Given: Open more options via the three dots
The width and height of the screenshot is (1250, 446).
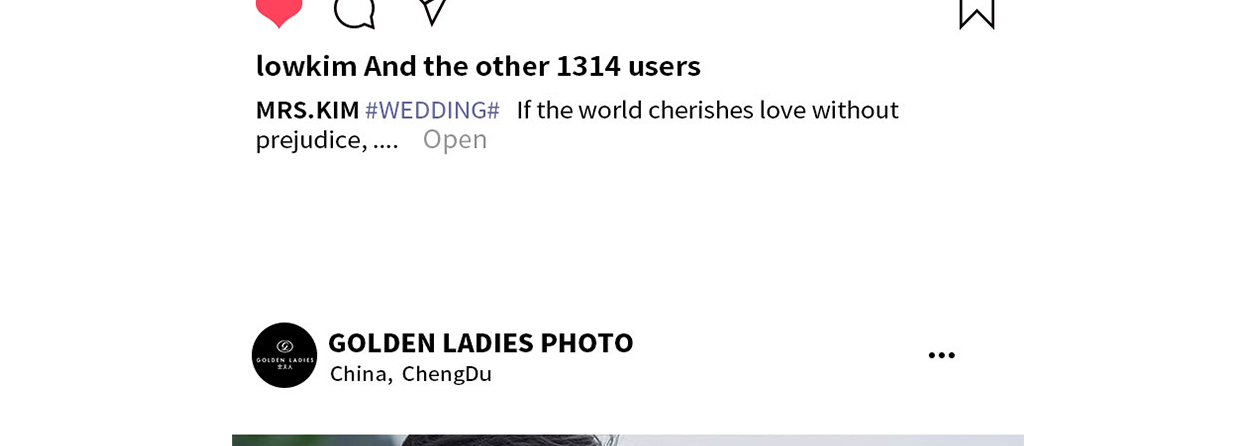Looking at the screenshot, I should (941, 355).
